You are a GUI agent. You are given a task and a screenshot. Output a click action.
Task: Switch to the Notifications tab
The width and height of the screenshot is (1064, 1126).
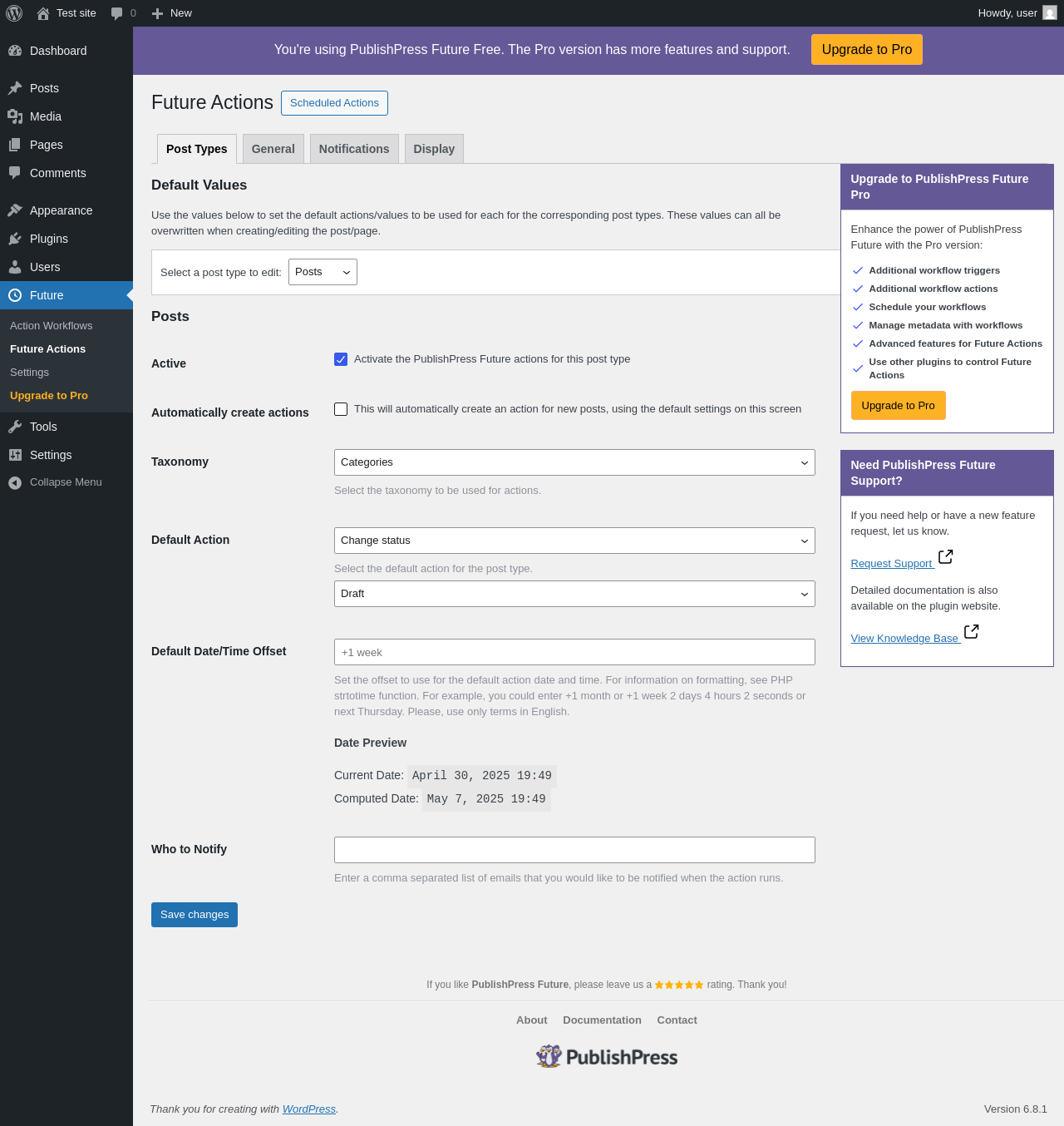pyautogui.click(x=354, y=149)
